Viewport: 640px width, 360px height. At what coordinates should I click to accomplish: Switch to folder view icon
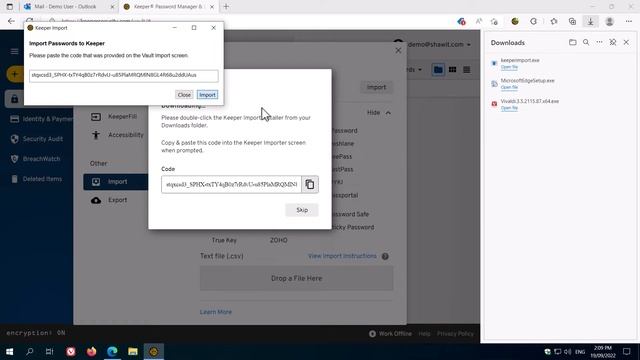[x=438, y=70]
